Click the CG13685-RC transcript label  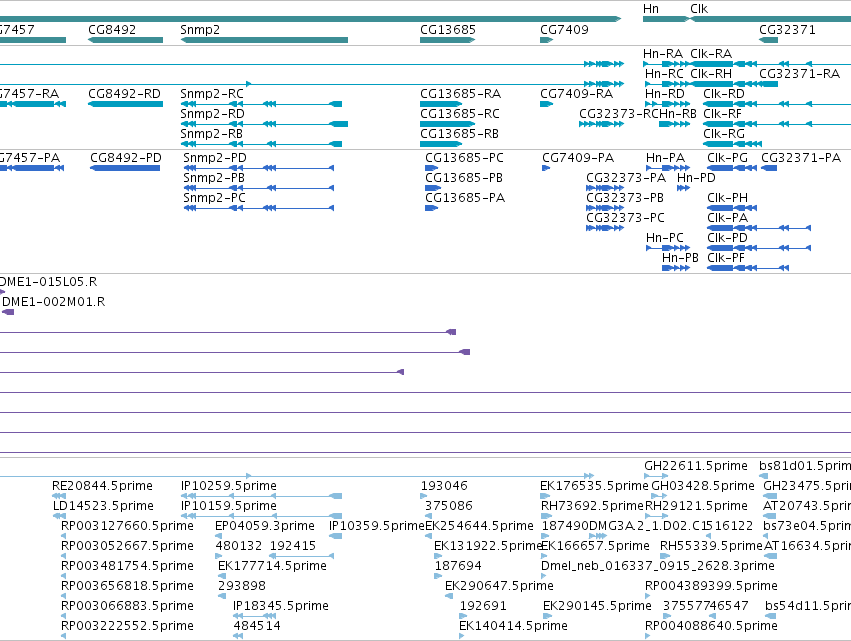click(460, 113)
